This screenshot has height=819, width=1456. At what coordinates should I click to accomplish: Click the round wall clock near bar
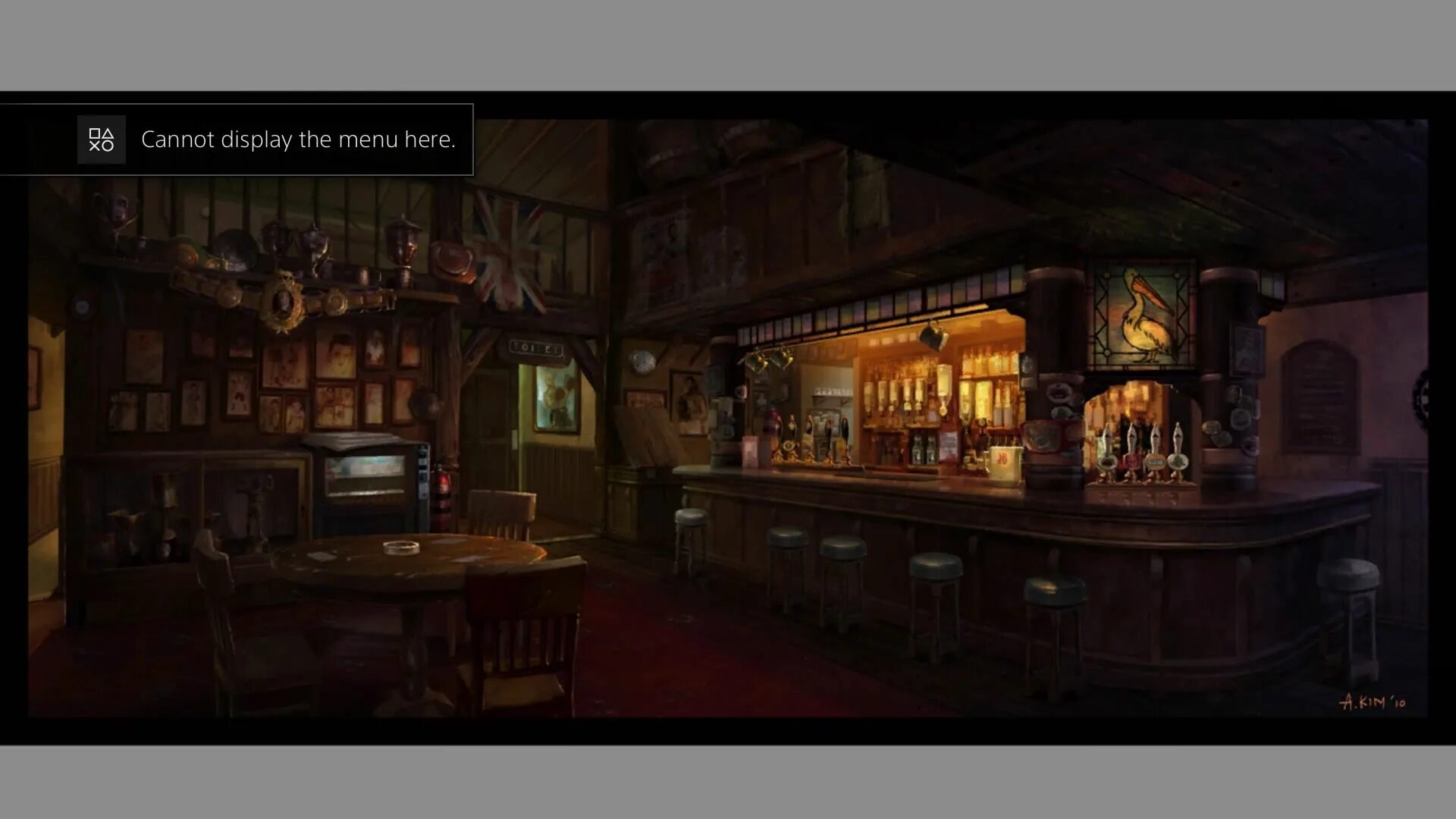(642, 362)
